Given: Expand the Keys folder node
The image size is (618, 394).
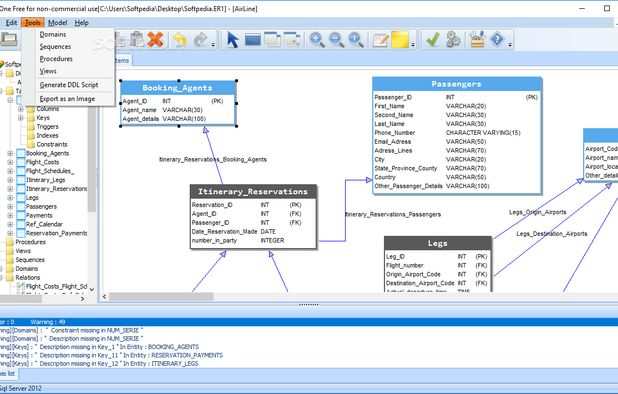Looking at the screenshot, I should pos(21,118).
